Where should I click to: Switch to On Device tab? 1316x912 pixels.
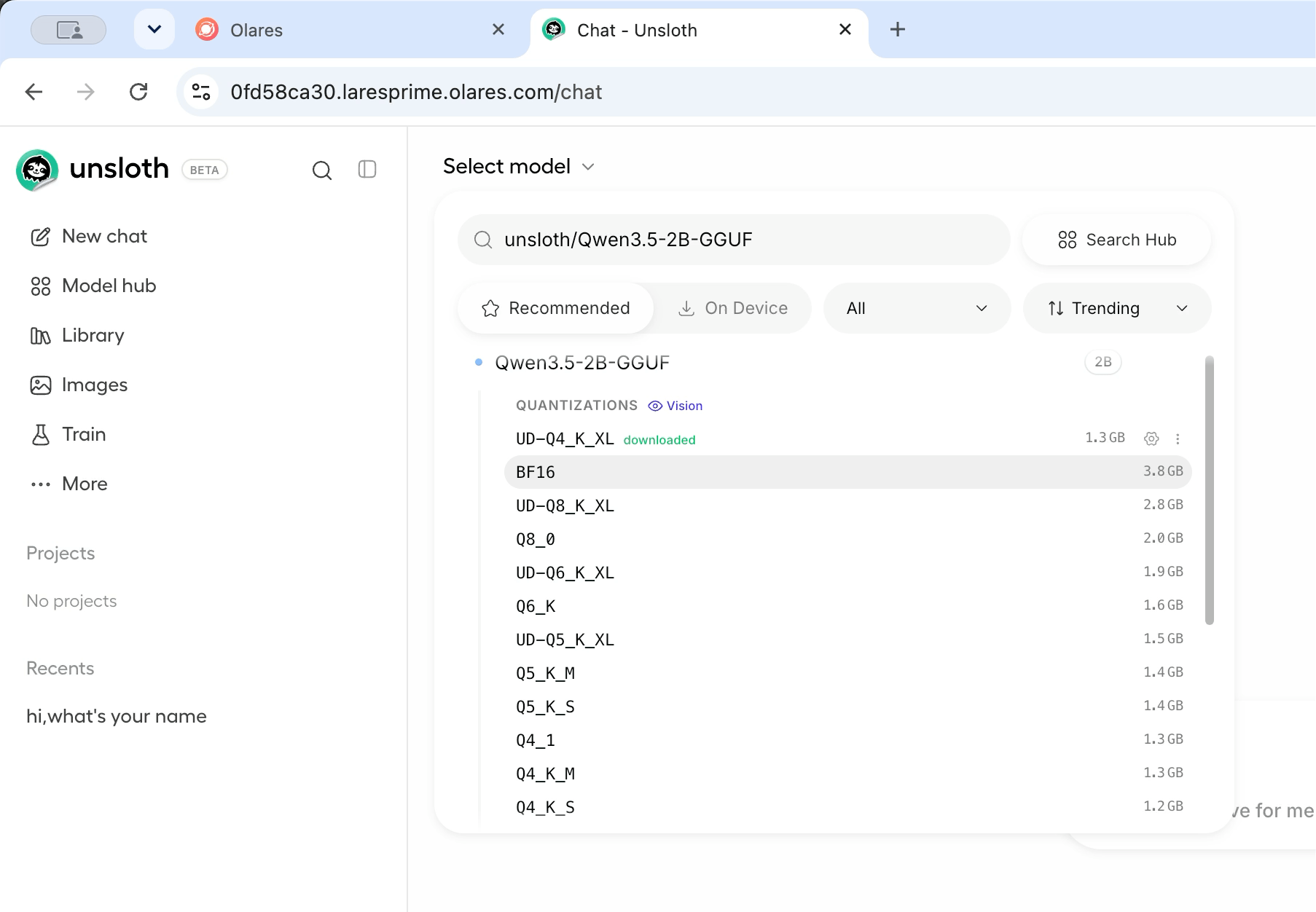pos(732,308)
